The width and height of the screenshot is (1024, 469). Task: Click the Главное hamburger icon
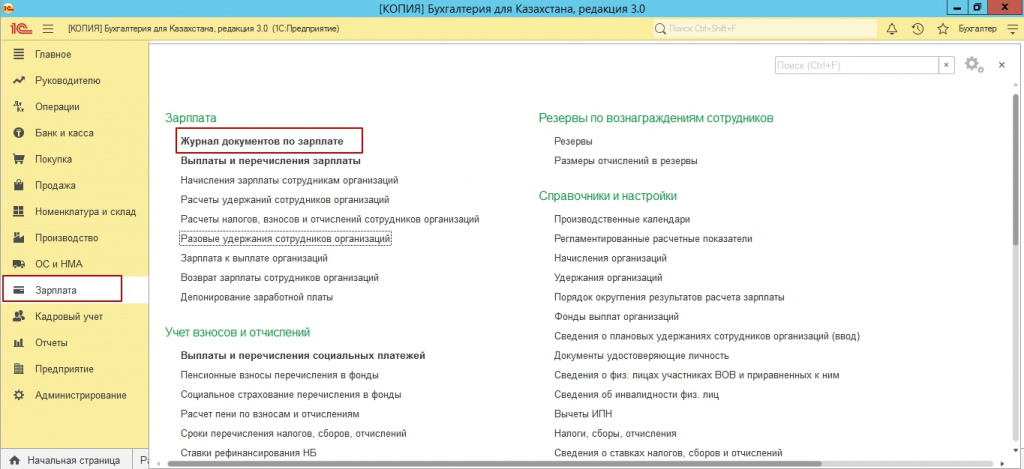pyautogui.click(x=19, y=54)
